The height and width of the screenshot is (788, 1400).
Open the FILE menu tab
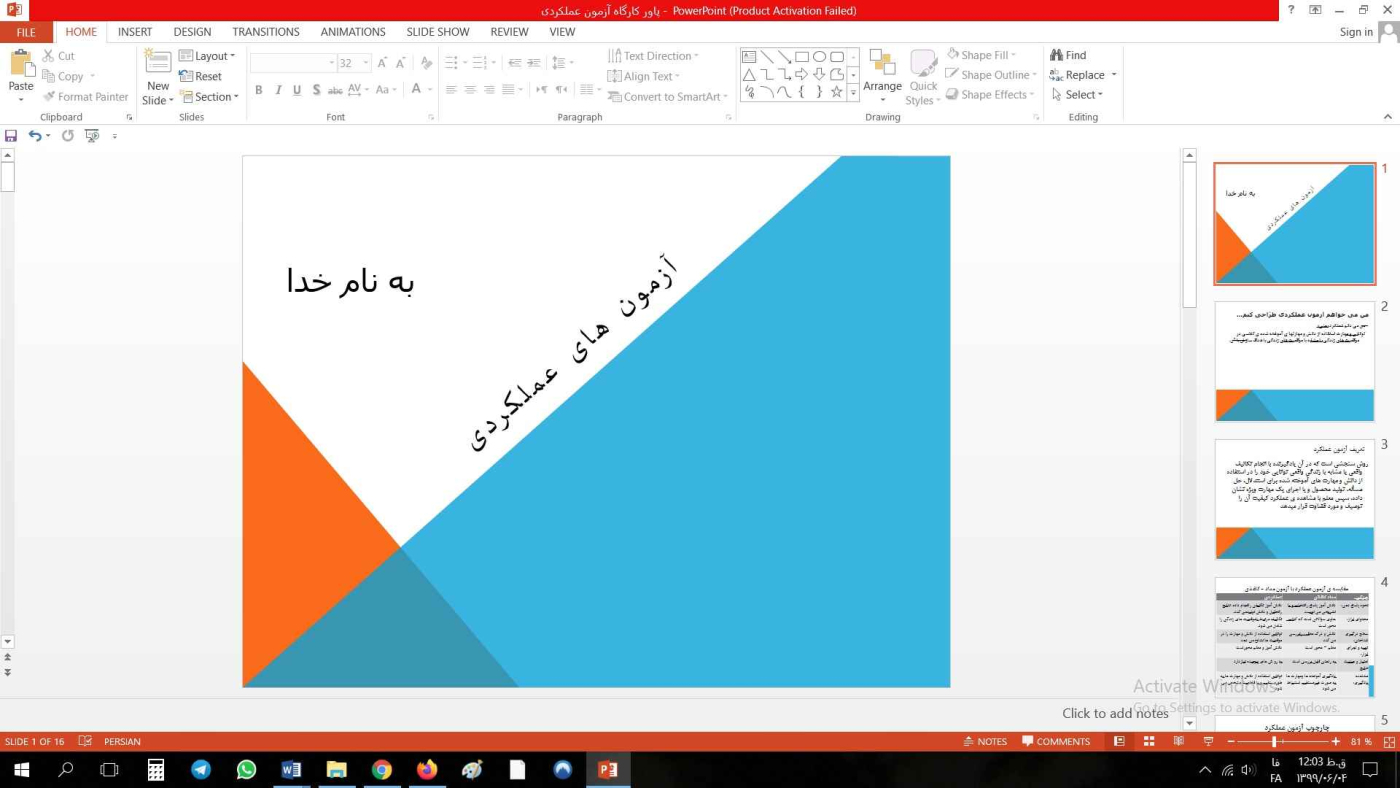[x=26, y=32]
